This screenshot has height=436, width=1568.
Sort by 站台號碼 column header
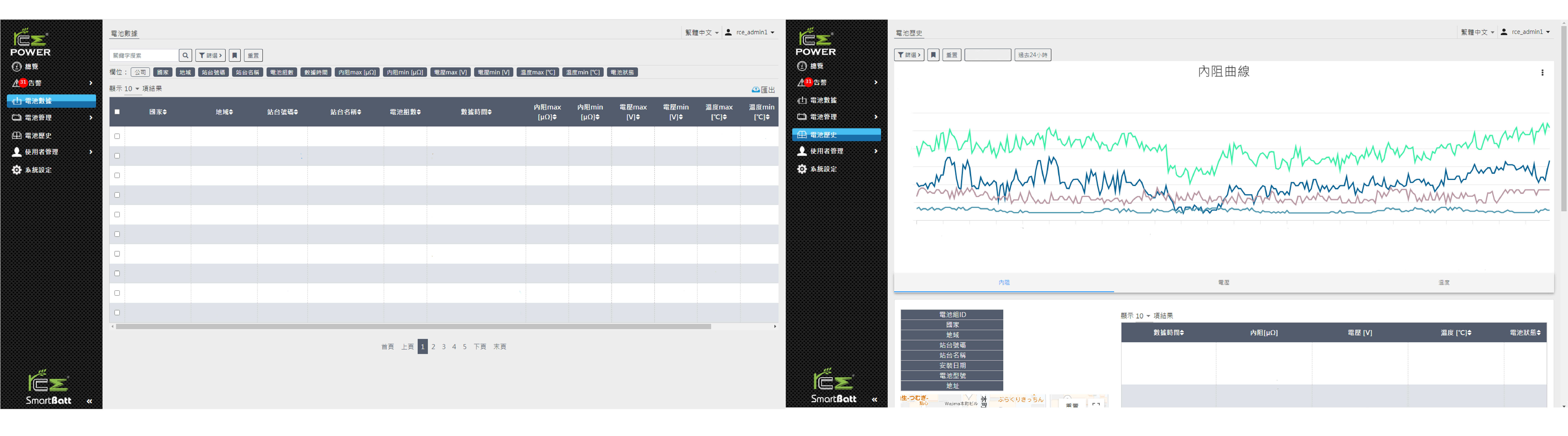(x=282, y=112)
